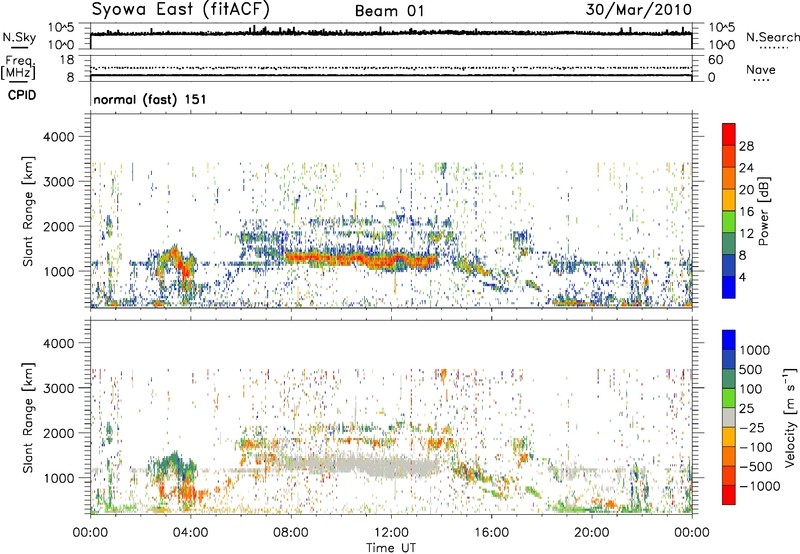Click the '10^5' tick left of the noise panel
This screenshot has height=554, width=800.
[x=61, y=28]
